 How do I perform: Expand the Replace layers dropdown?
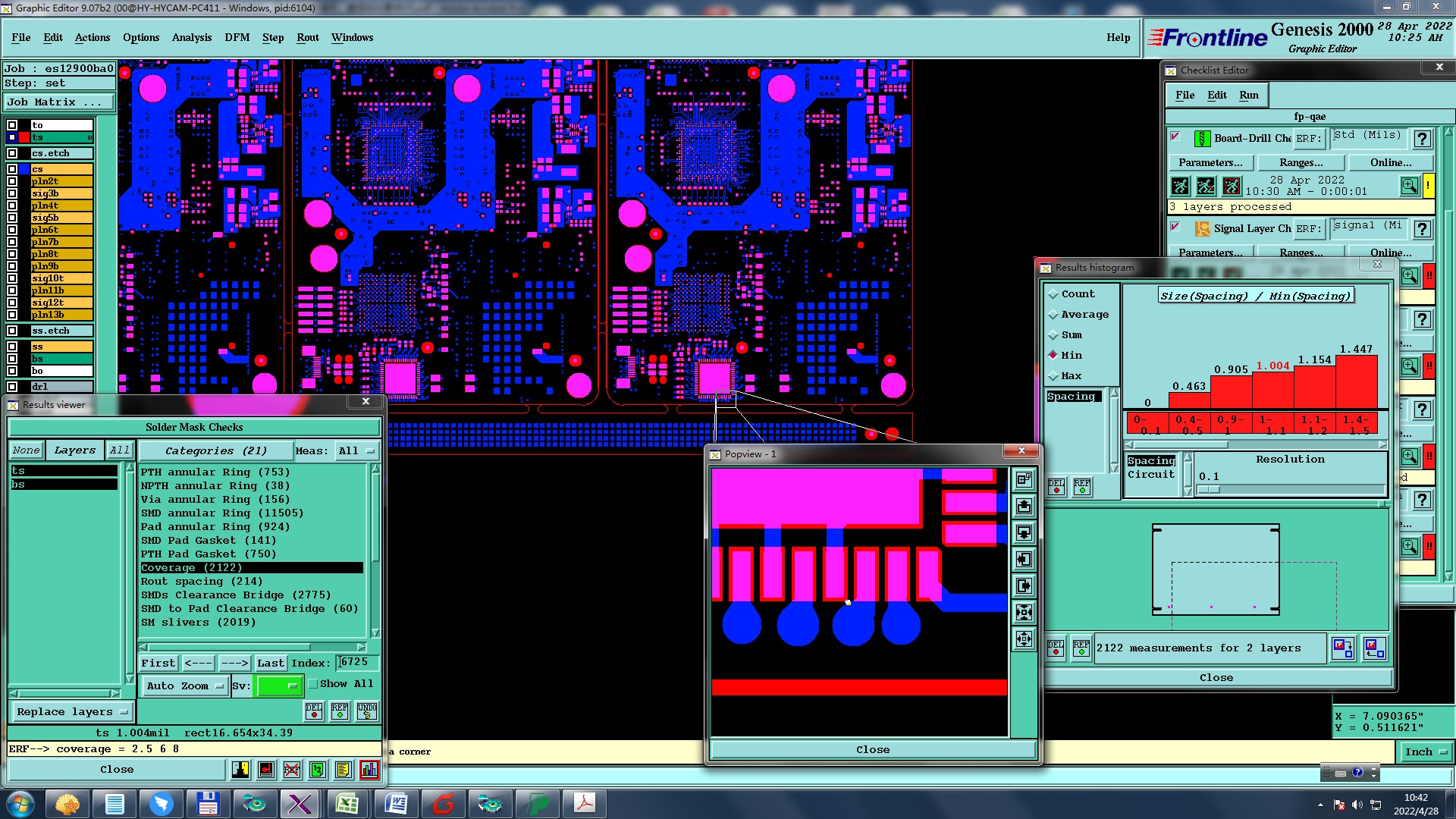click(x=72, y=712)
